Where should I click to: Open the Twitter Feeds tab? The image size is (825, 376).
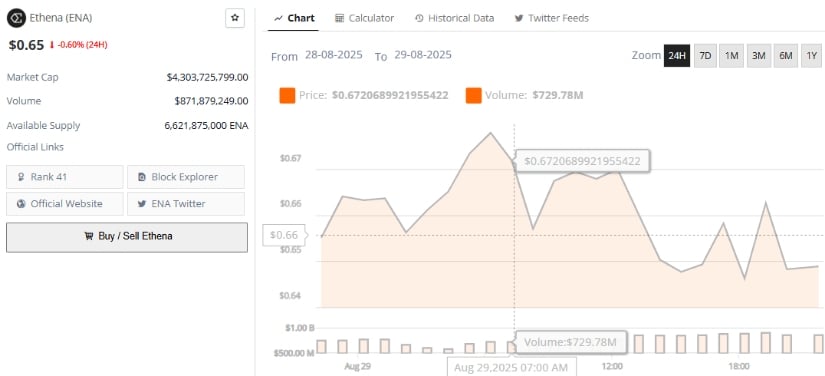tap(551, 18)
